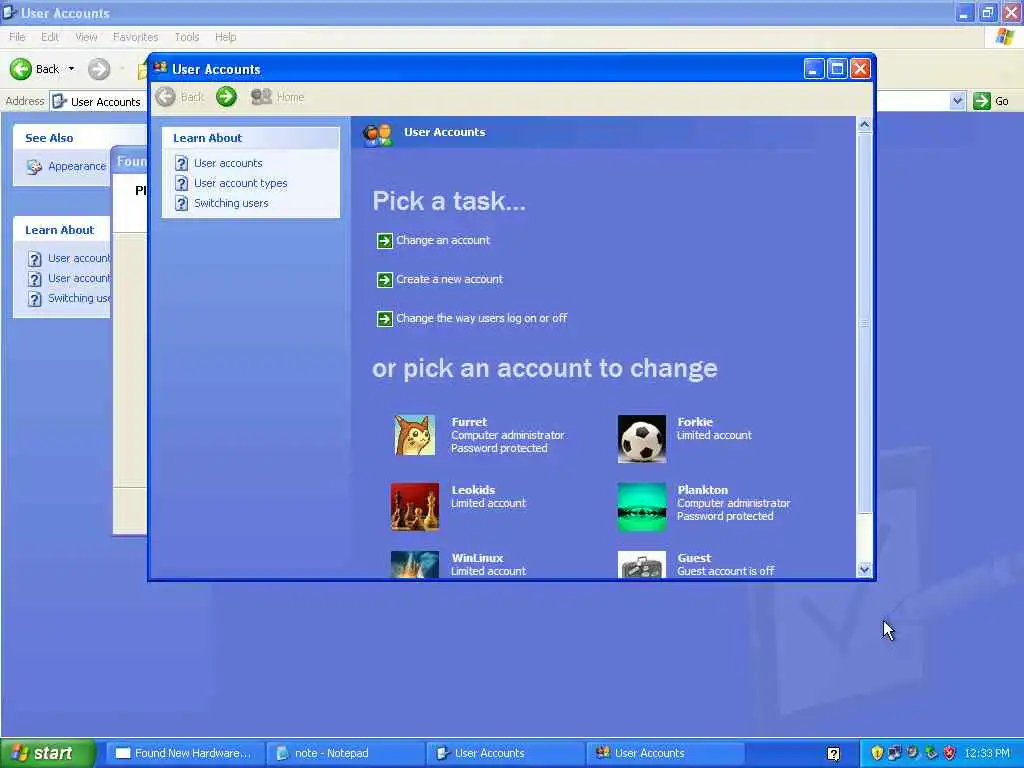
Task: Click help icon next to User accounts topic
Action: point(182,163)
